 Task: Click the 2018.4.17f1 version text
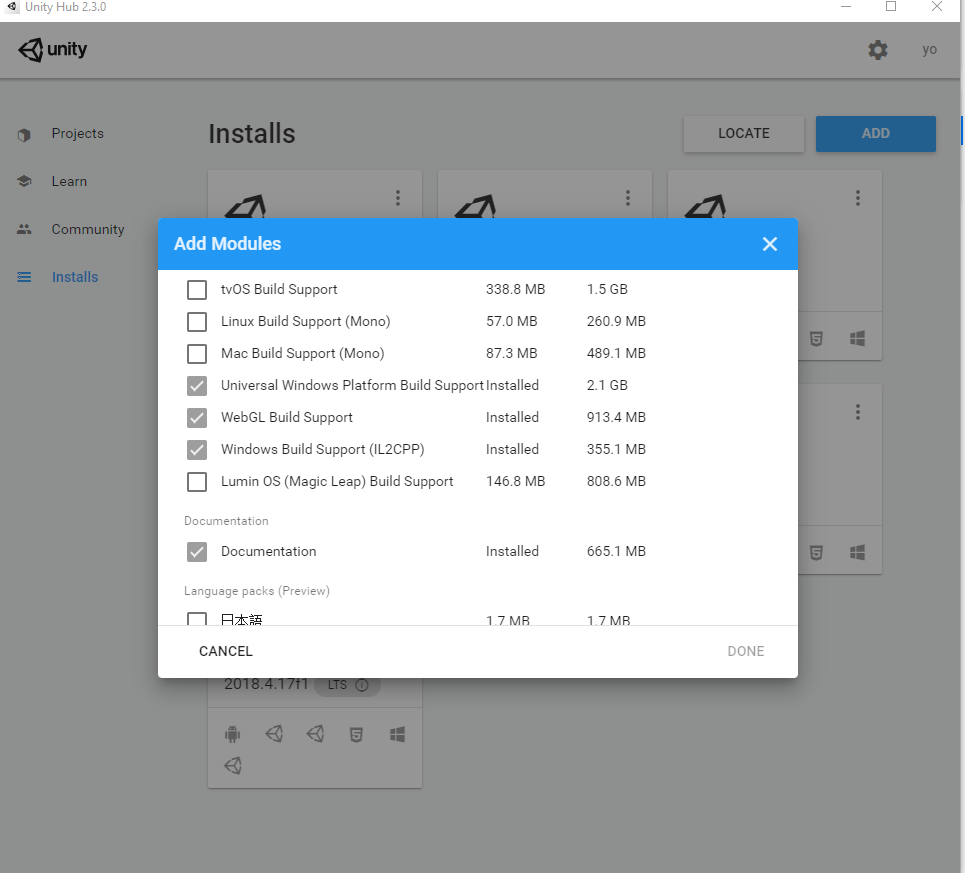coord(266,684)
